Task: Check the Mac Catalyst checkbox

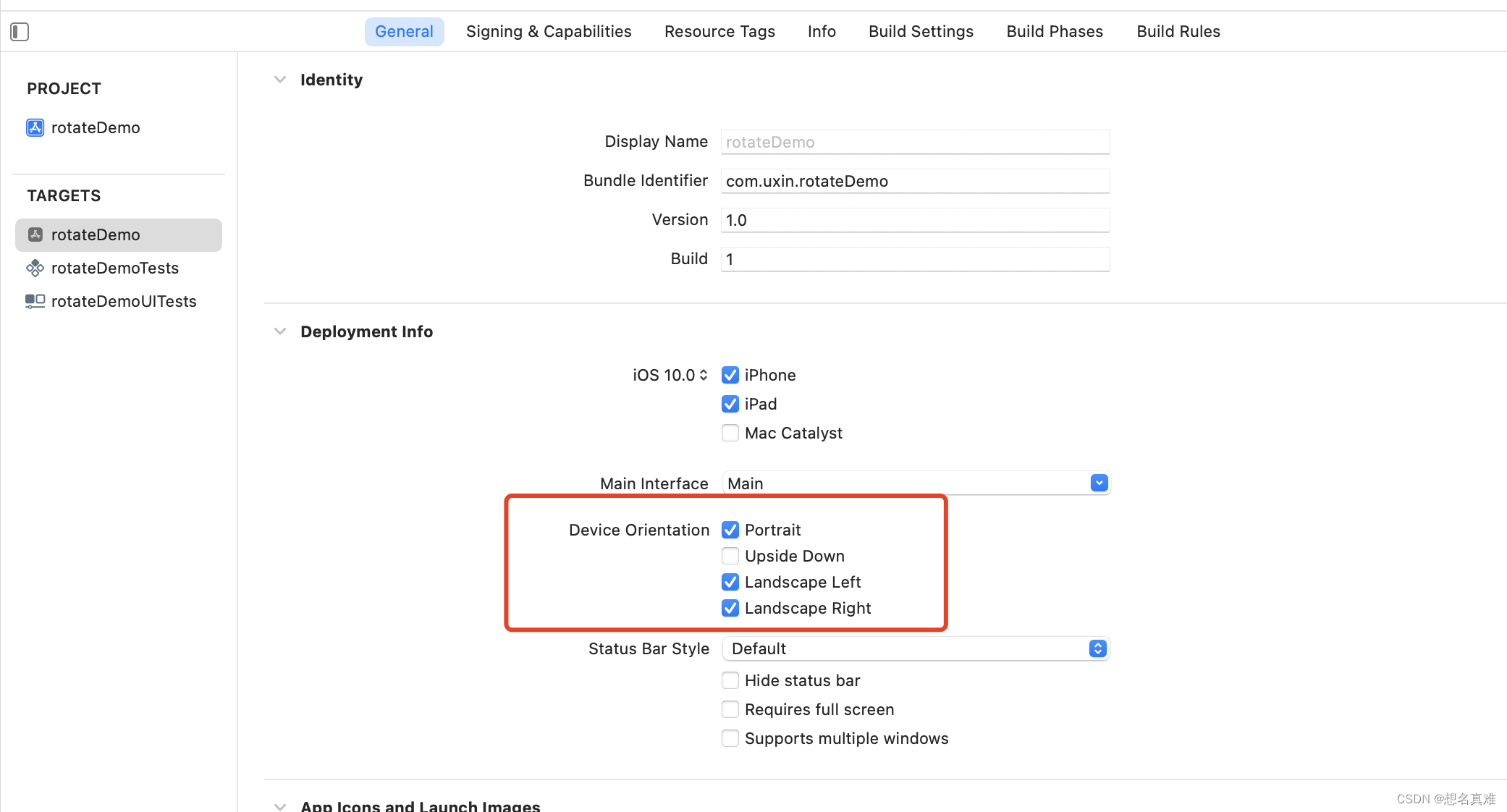Action: tap(730, 433)
